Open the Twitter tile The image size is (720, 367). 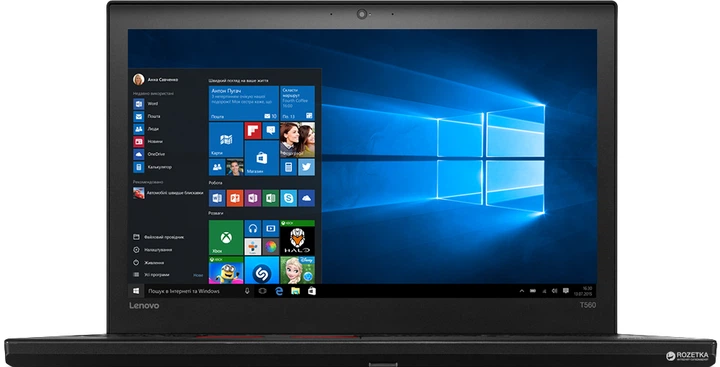pos(306,167)
